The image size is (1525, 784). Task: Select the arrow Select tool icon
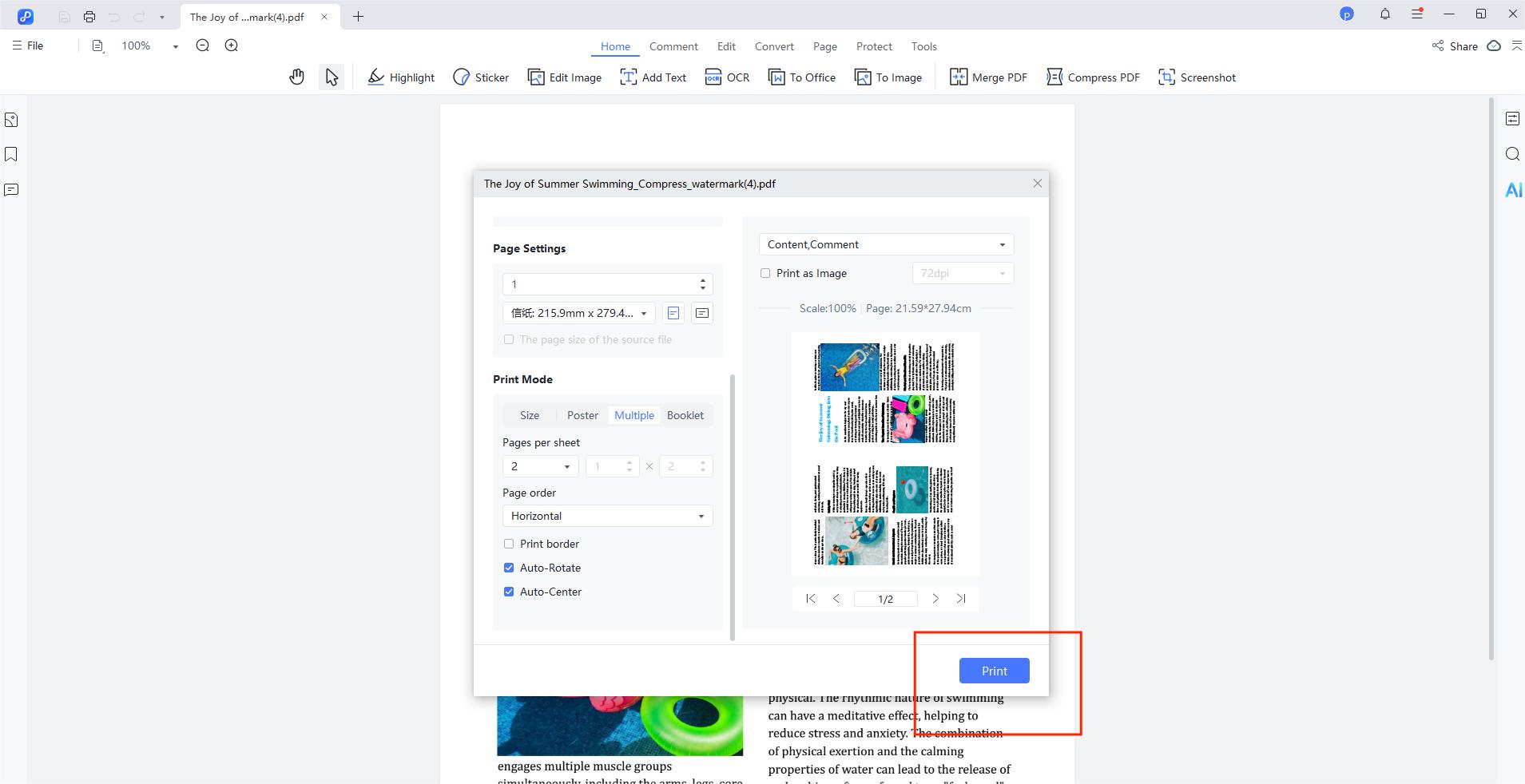click(x=332, y=77)
